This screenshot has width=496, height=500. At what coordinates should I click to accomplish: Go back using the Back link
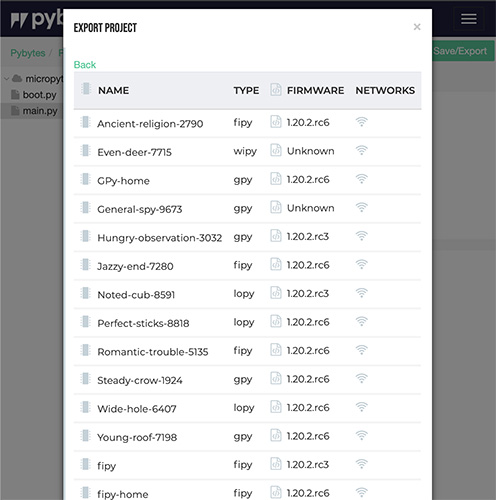pyautogui.click(x=85, y=65)
